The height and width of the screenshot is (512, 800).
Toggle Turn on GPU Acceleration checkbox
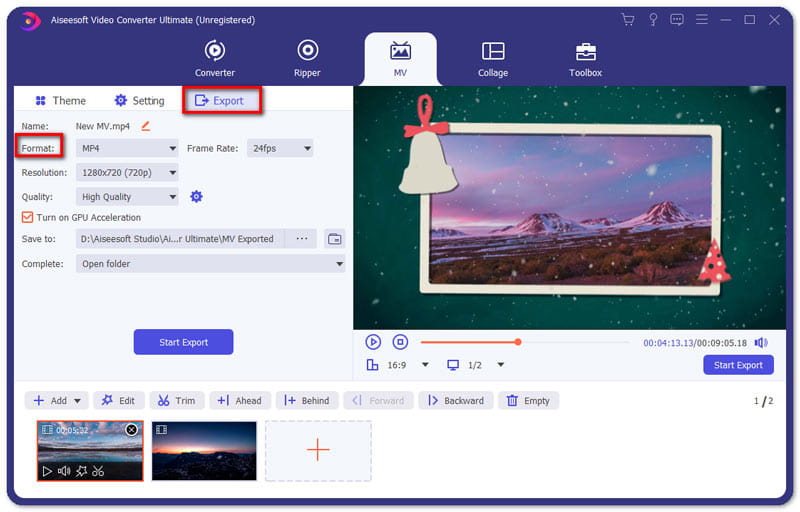[x=27, y=217]
